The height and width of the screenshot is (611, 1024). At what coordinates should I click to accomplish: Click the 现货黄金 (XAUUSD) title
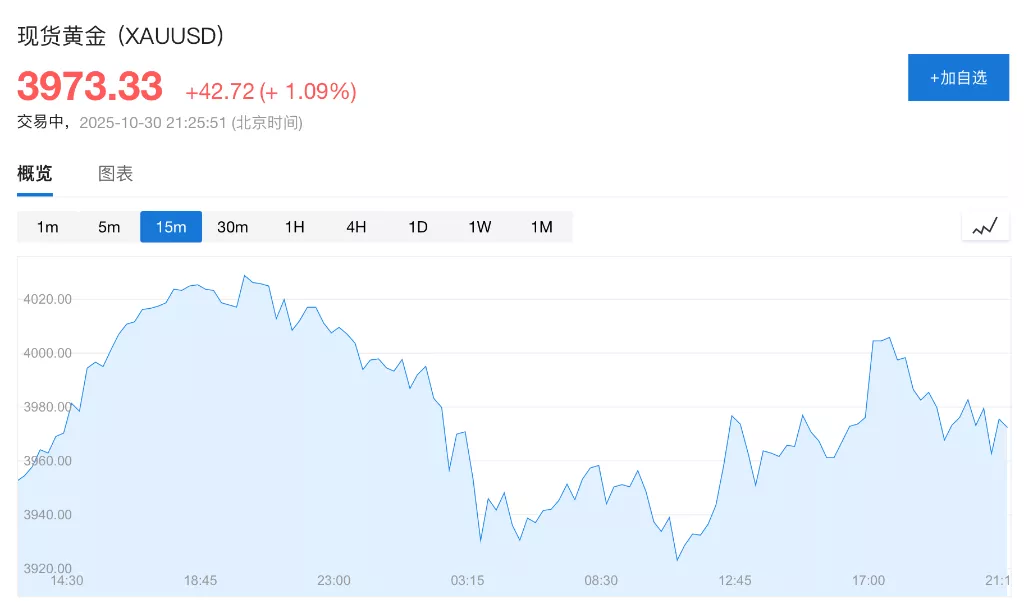[x=121, y=36]
